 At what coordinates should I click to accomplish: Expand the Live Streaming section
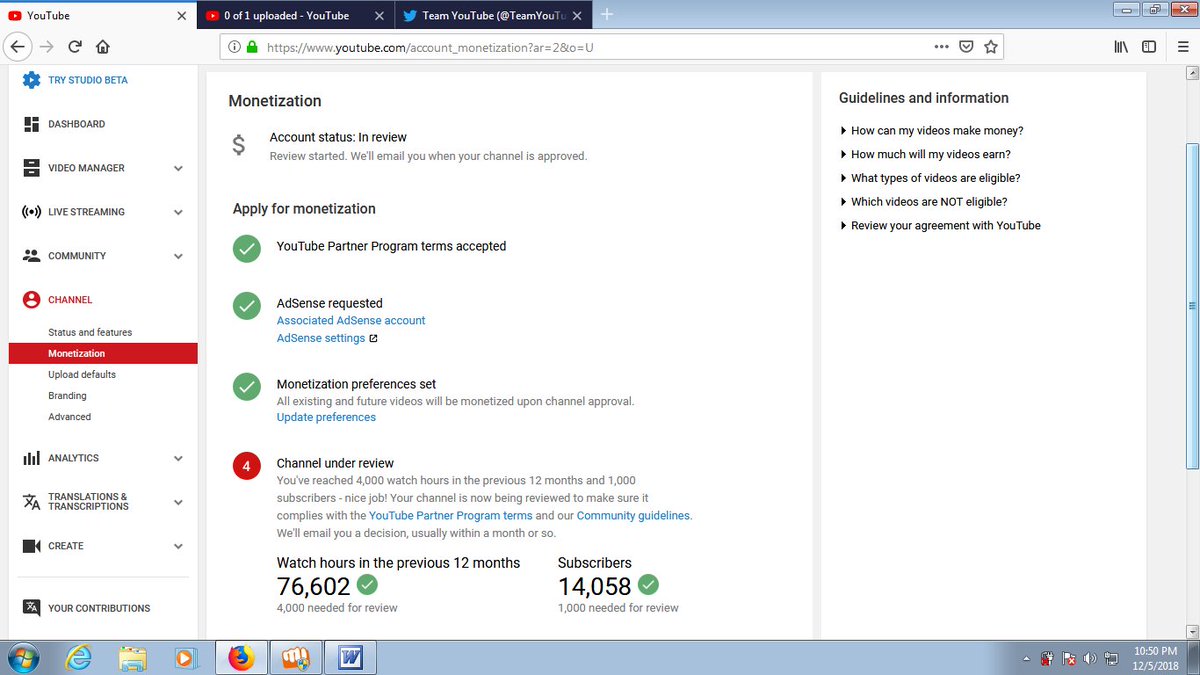178,212
